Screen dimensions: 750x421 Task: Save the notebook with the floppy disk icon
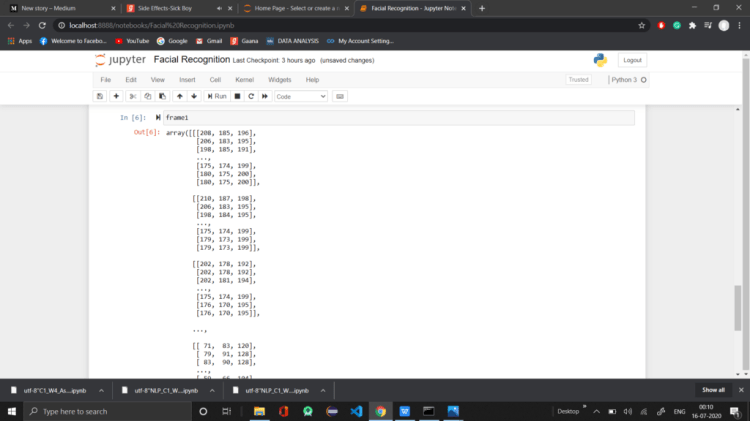click(x=100, y=96)
